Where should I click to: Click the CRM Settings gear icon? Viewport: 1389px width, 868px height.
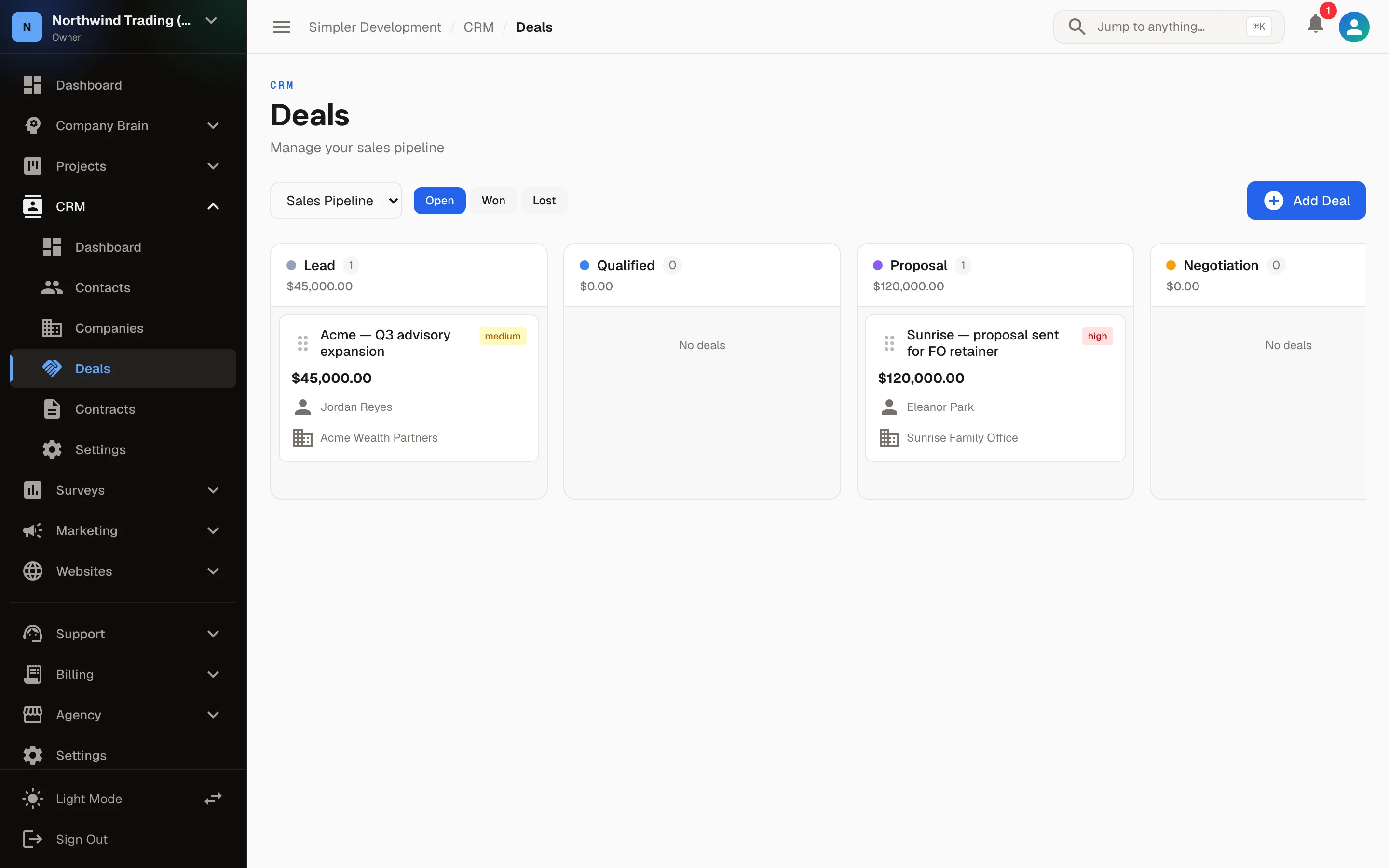tap(52, 449)
